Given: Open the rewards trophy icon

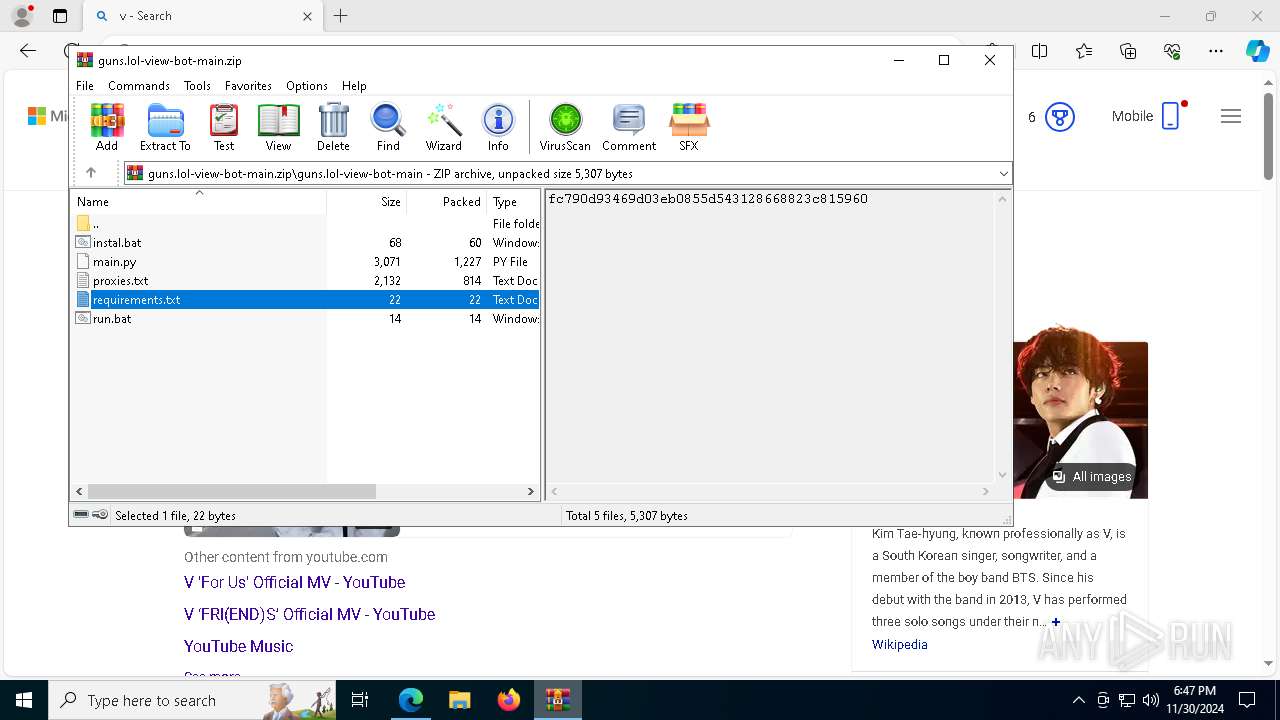Looking at the screenshot, I should click(x=1059, y=117).
